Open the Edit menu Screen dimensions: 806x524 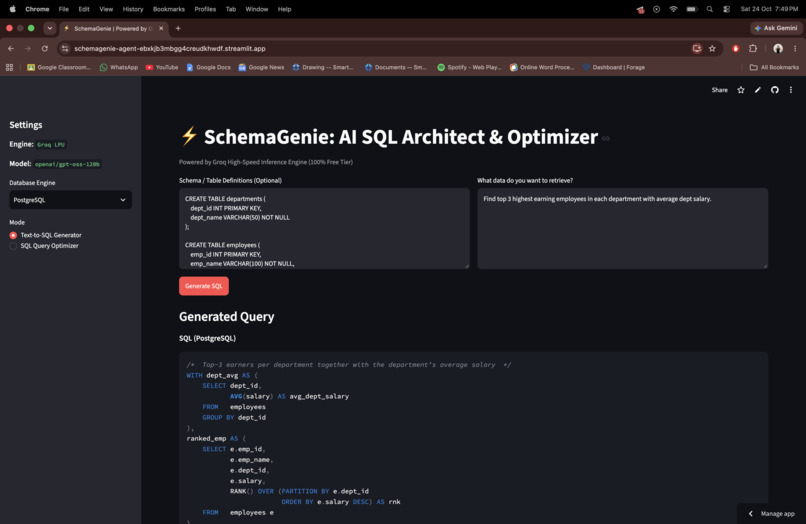(84, 9)
